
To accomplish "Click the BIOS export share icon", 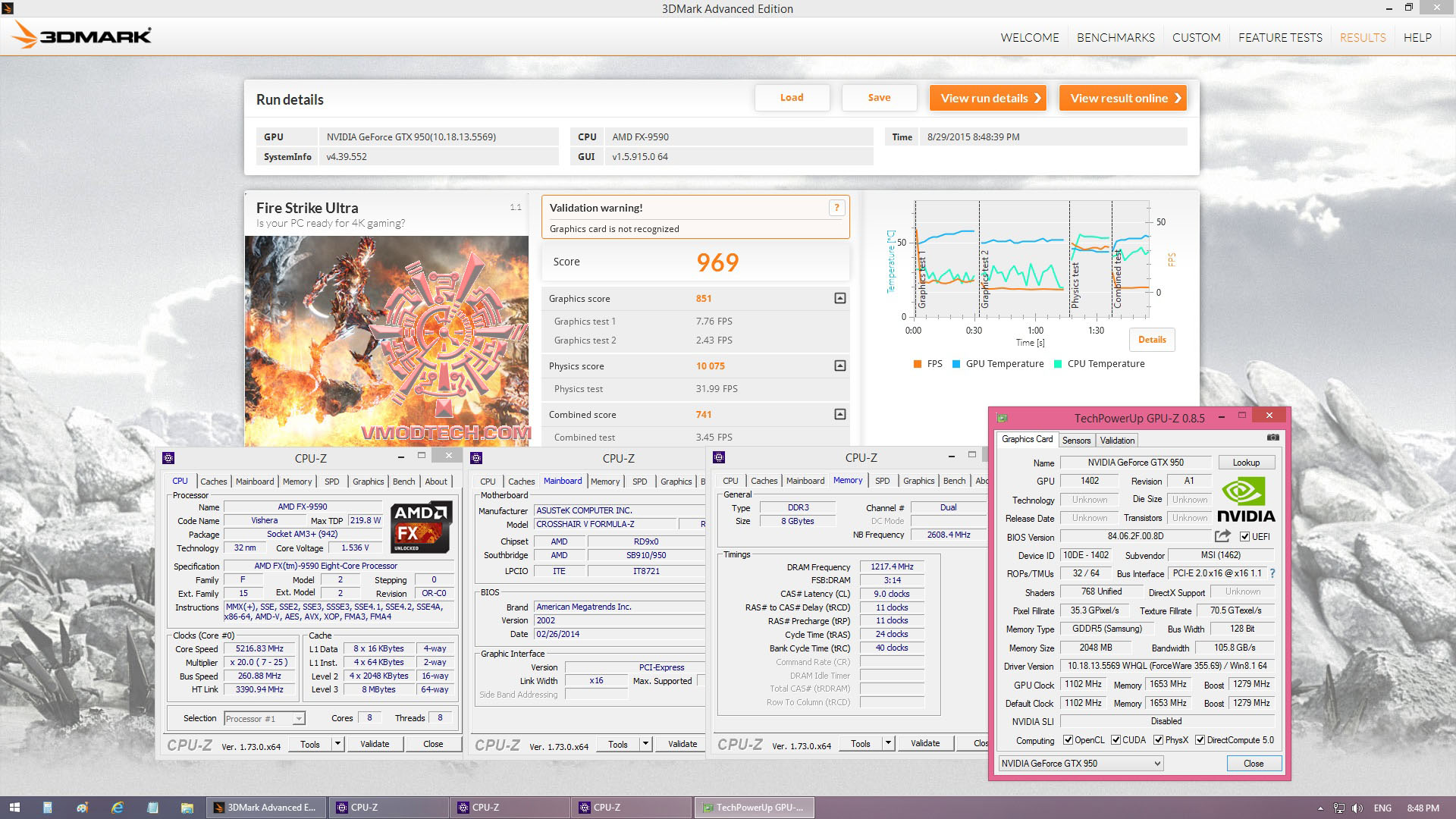I will pos(1222,536).
